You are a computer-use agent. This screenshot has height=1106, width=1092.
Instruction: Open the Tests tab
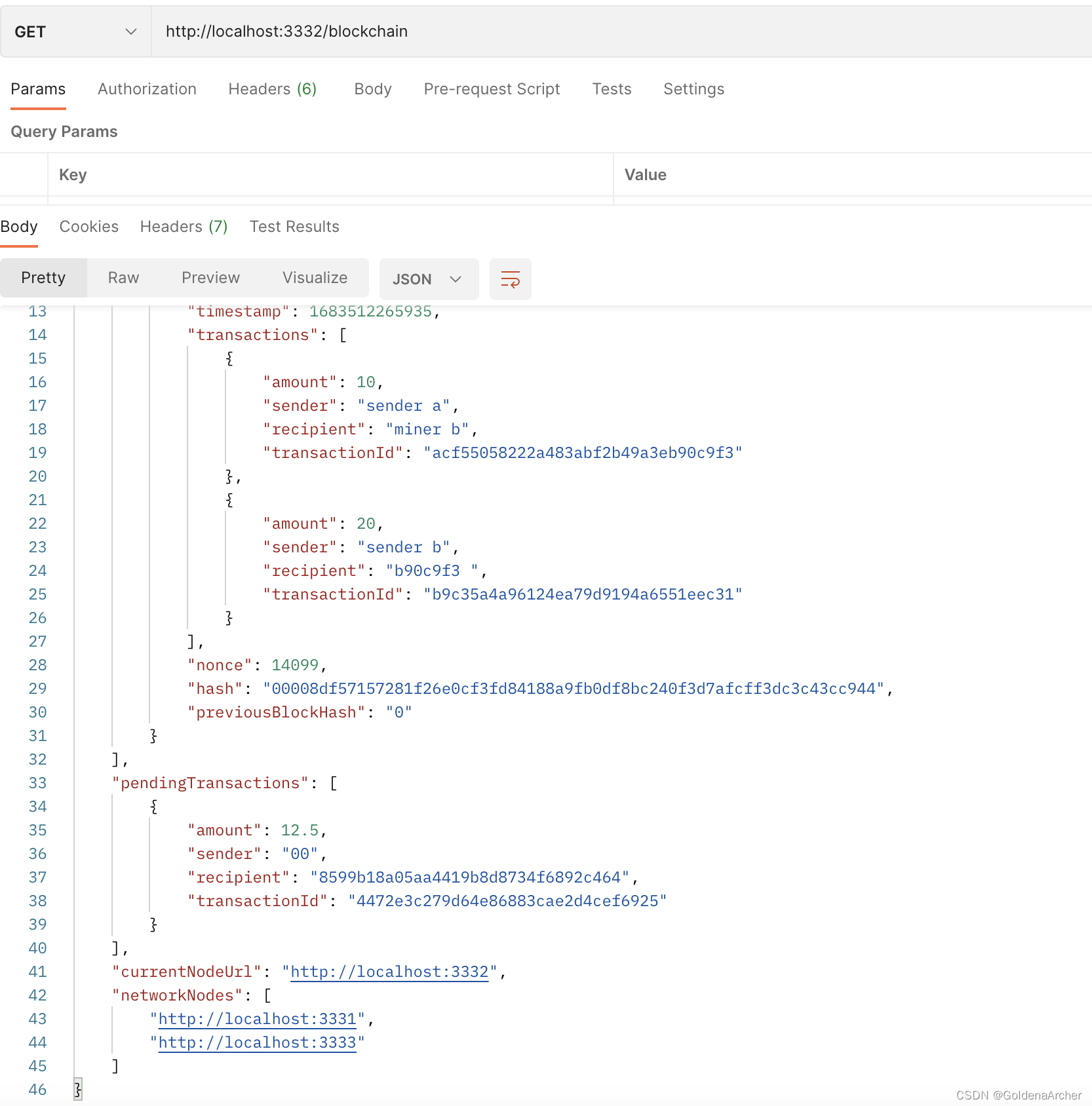click(x=612, y=89)
